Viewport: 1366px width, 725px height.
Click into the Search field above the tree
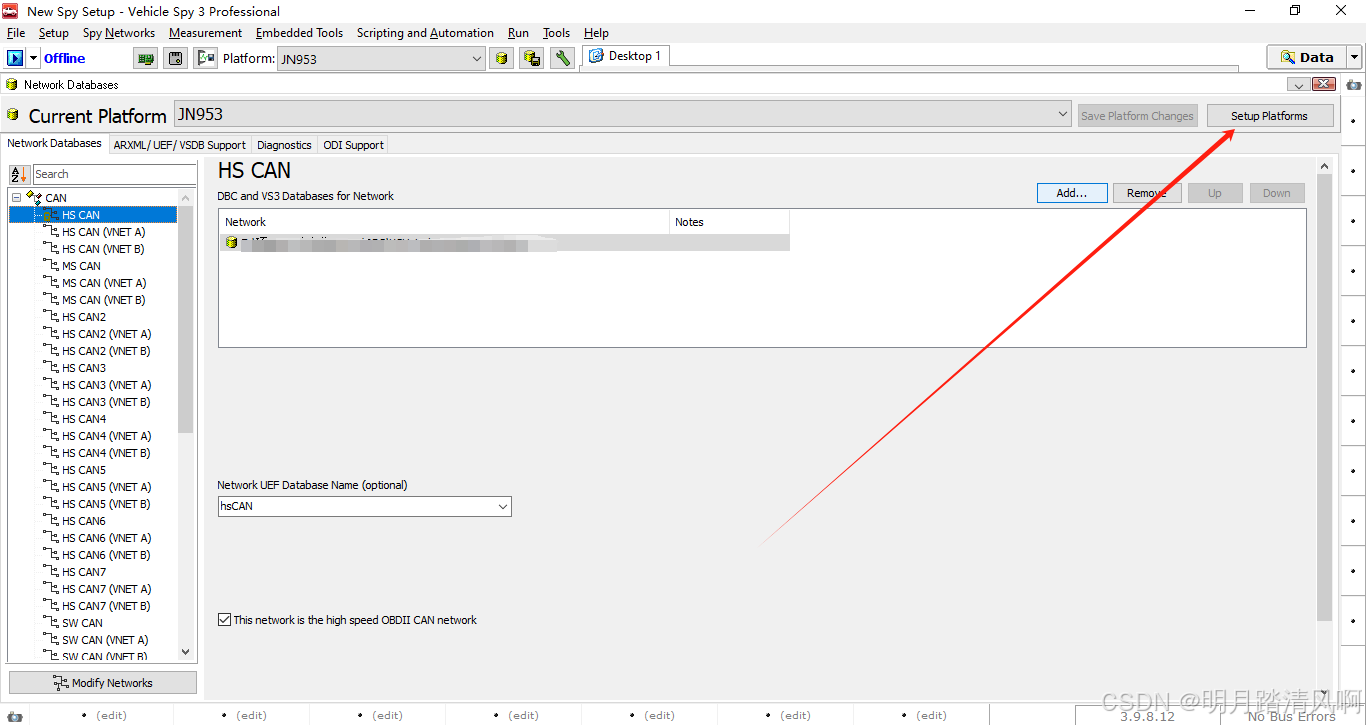(x=114, y=174)
